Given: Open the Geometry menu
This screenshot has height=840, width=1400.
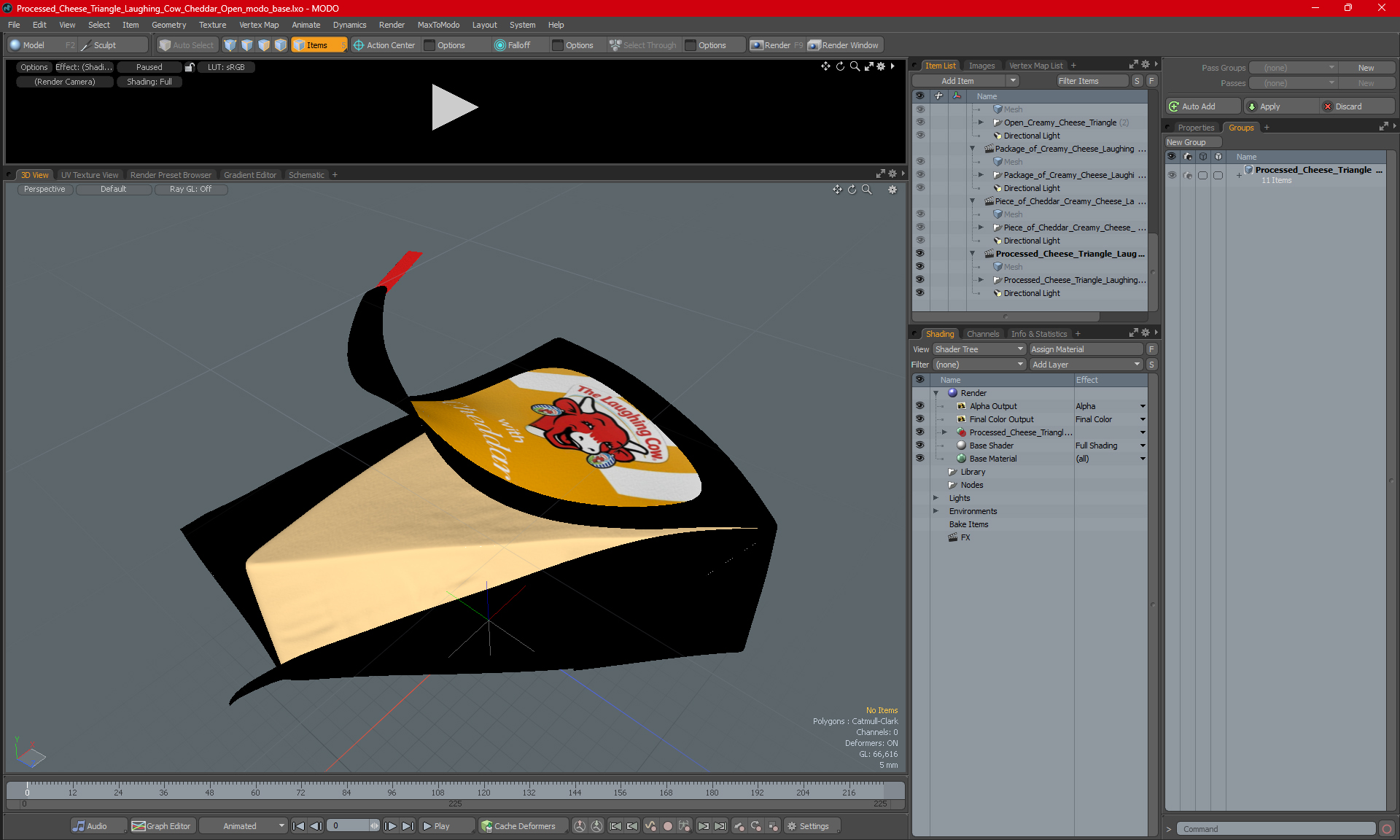Looking at the screenshot, I should pyautogui.click(x=168, y=25).
